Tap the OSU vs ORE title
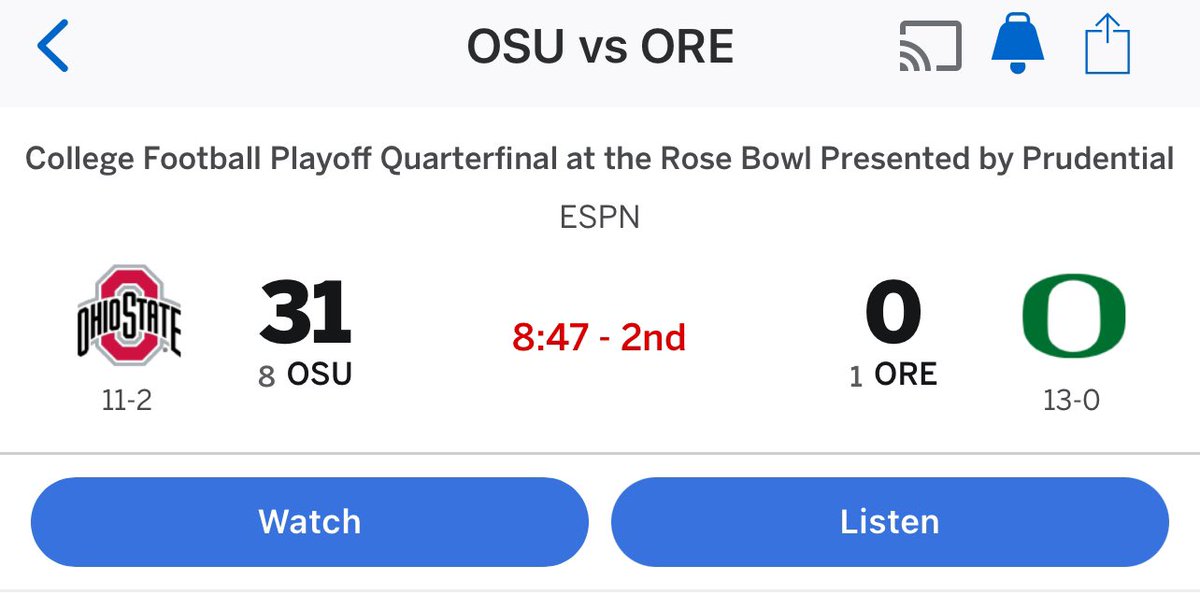Image resolution: width=1200 pixels, height=594 pixels. click(x=600, y=47)
